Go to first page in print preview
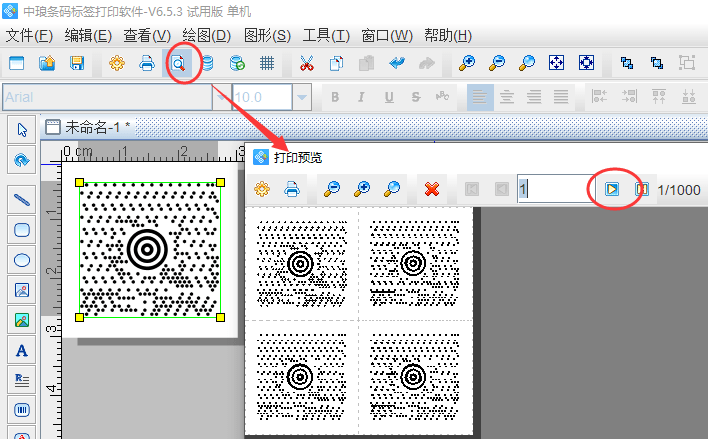The width and height of the screenshot is (708, 439). [x=472, y=189]
